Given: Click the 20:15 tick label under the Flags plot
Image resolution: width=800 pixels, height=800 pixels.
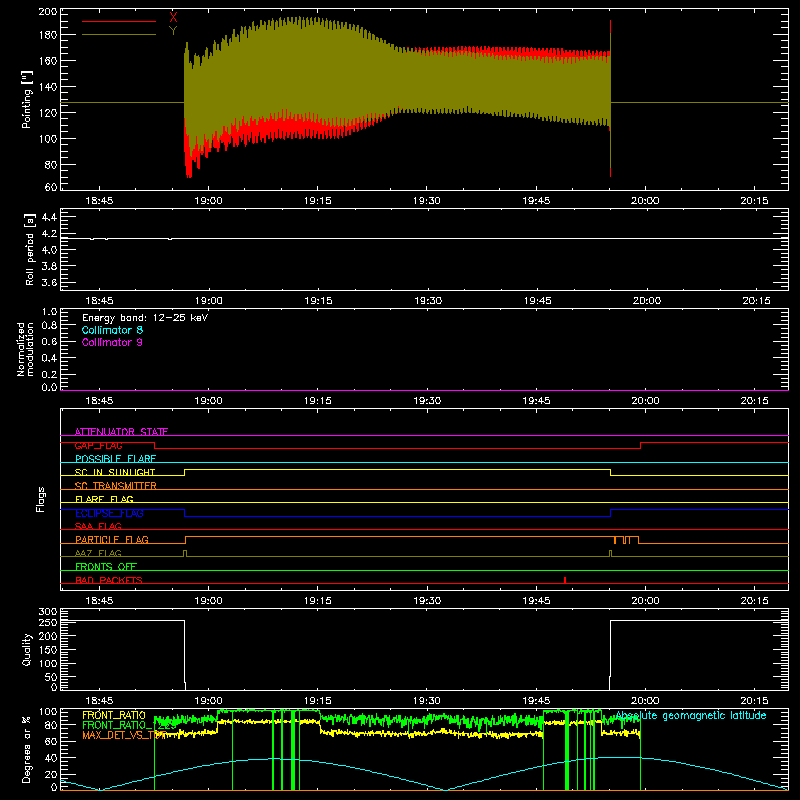Looking at the screenshot, I should click(754, 601).
